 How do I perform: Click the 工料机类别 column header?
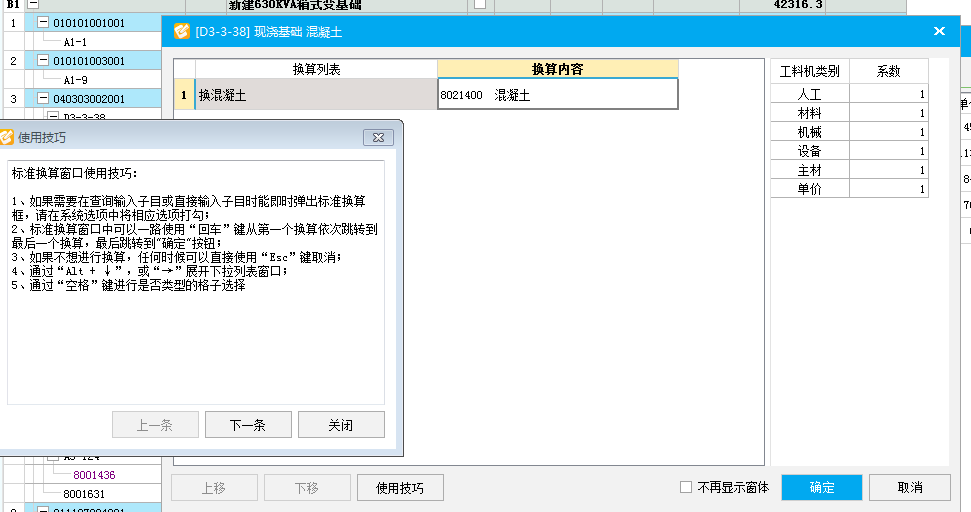pos(809,71)
